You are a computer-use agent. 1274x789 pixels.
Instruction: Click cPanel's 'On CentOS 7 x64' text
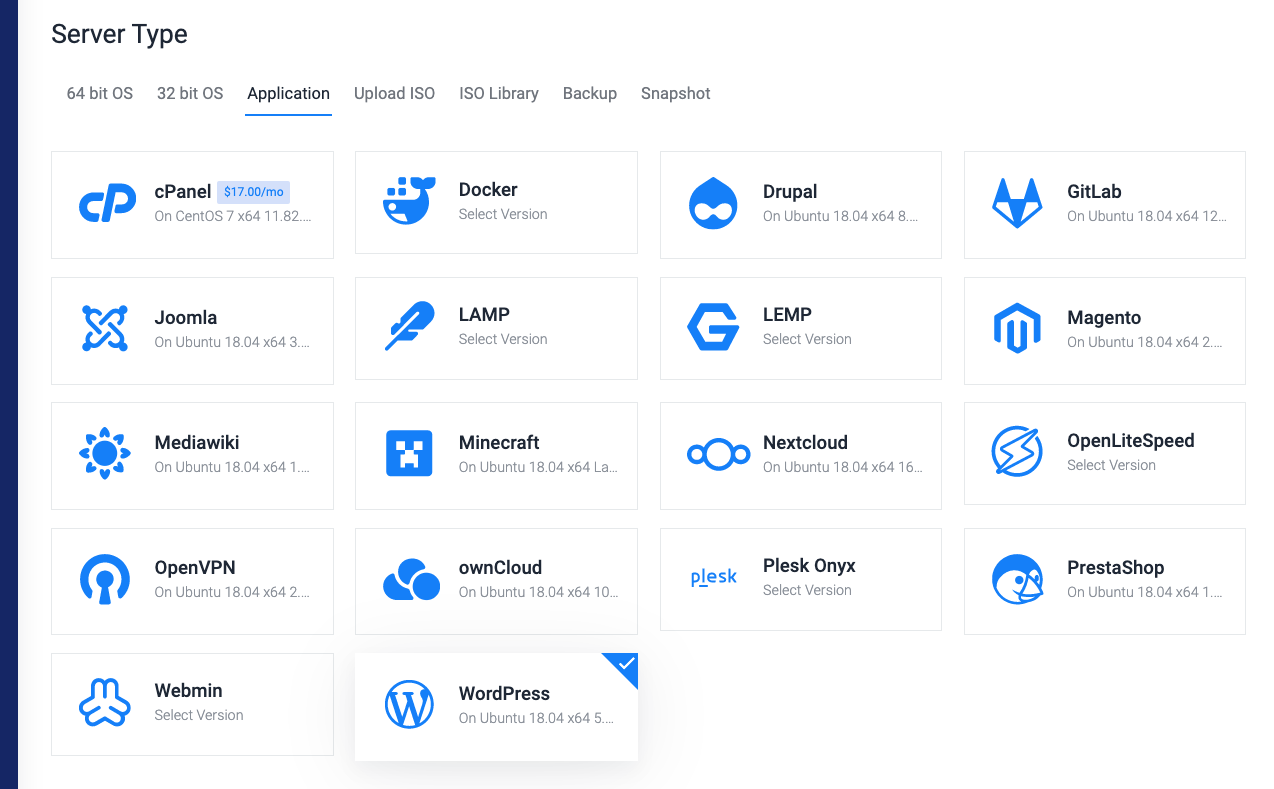point(233,216)
